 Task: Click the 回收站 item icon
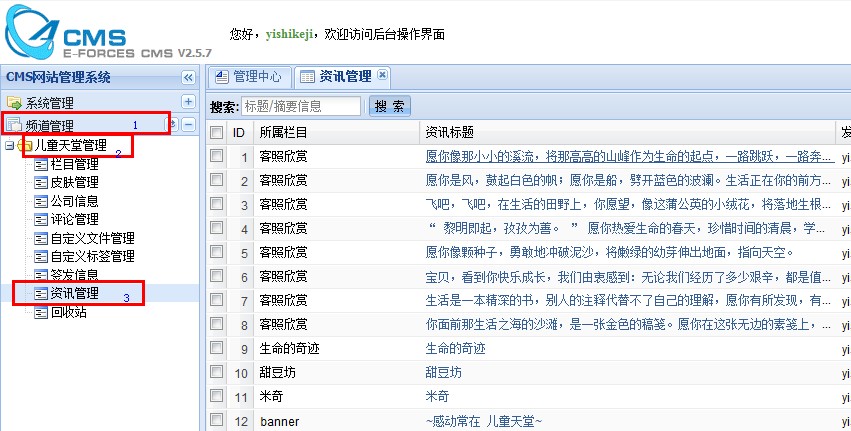pos(40,312)
